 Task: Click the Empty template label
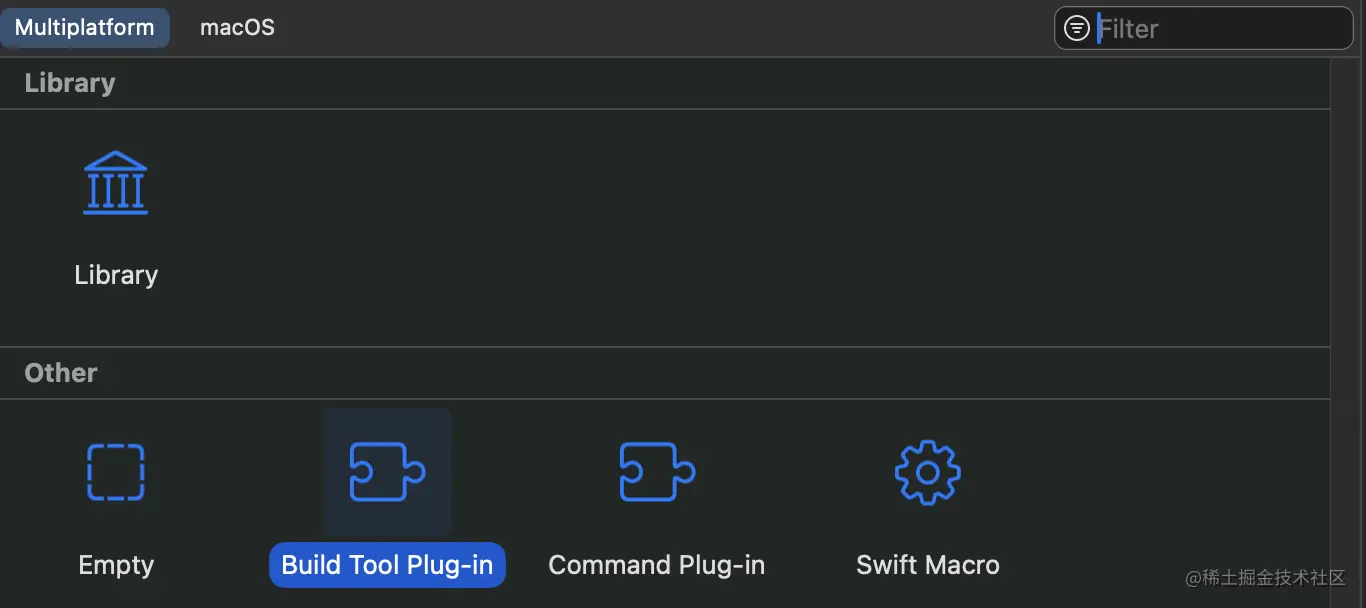click(x=116, y=565)
